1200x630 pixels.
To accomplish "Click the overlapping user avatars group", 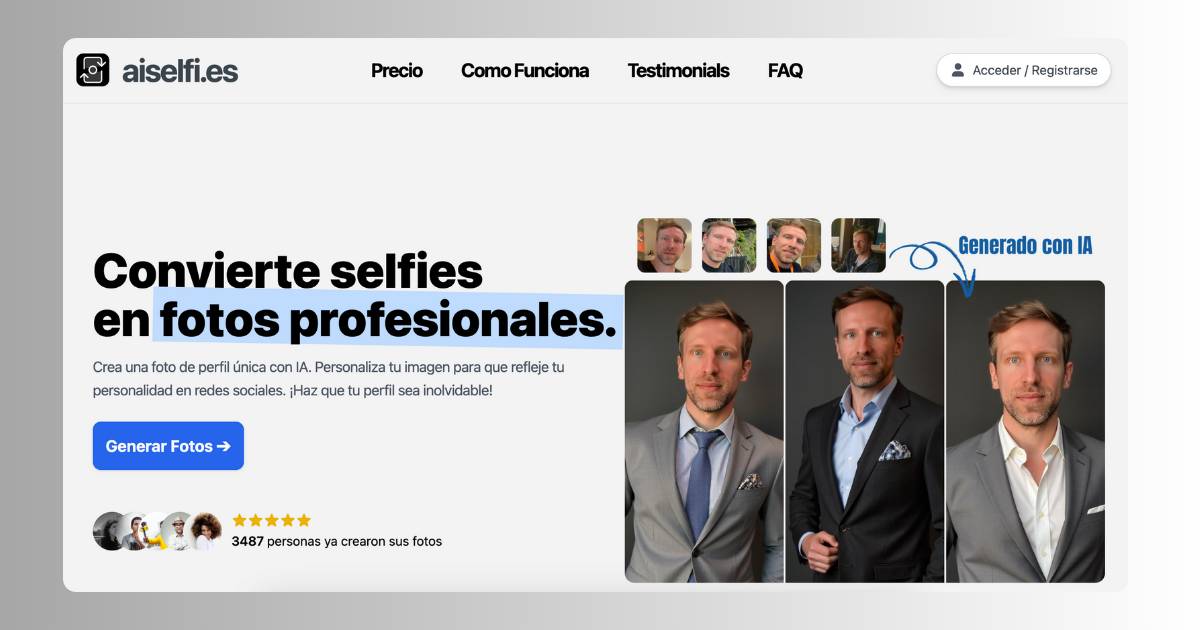I will (x=157, y=531).
